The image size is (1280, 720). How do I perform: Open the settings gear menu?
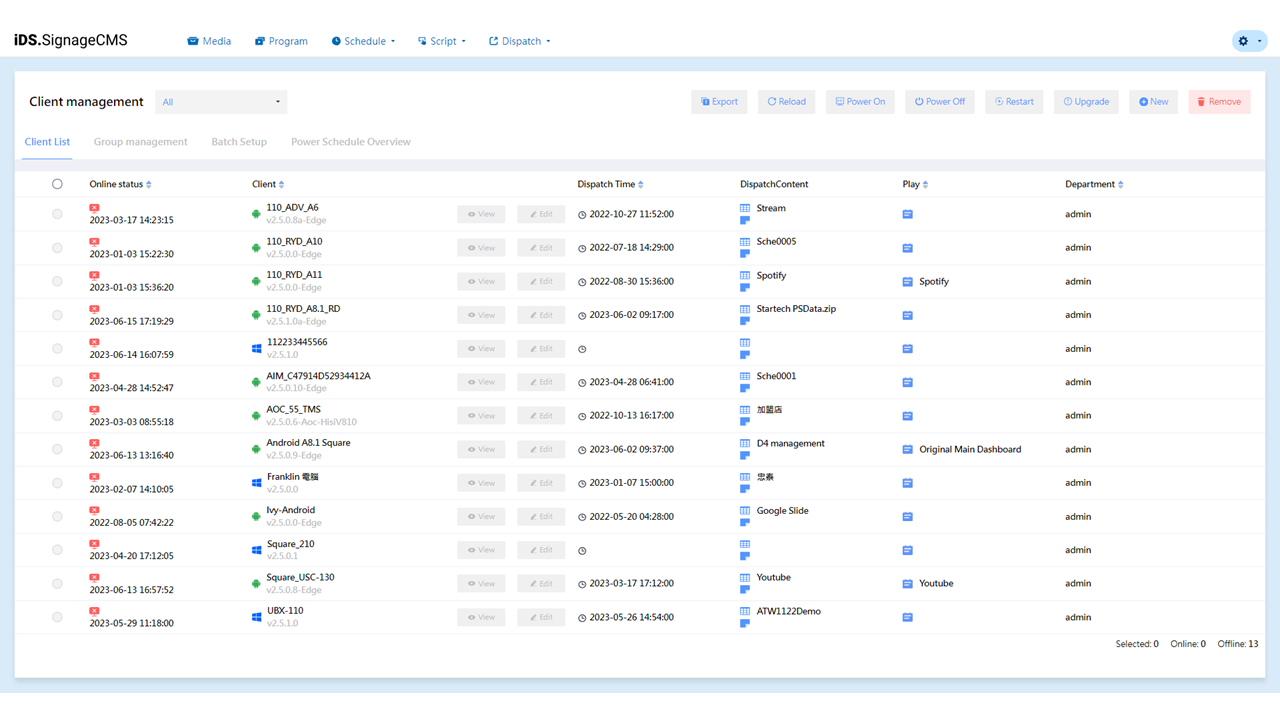(1248, 41)
